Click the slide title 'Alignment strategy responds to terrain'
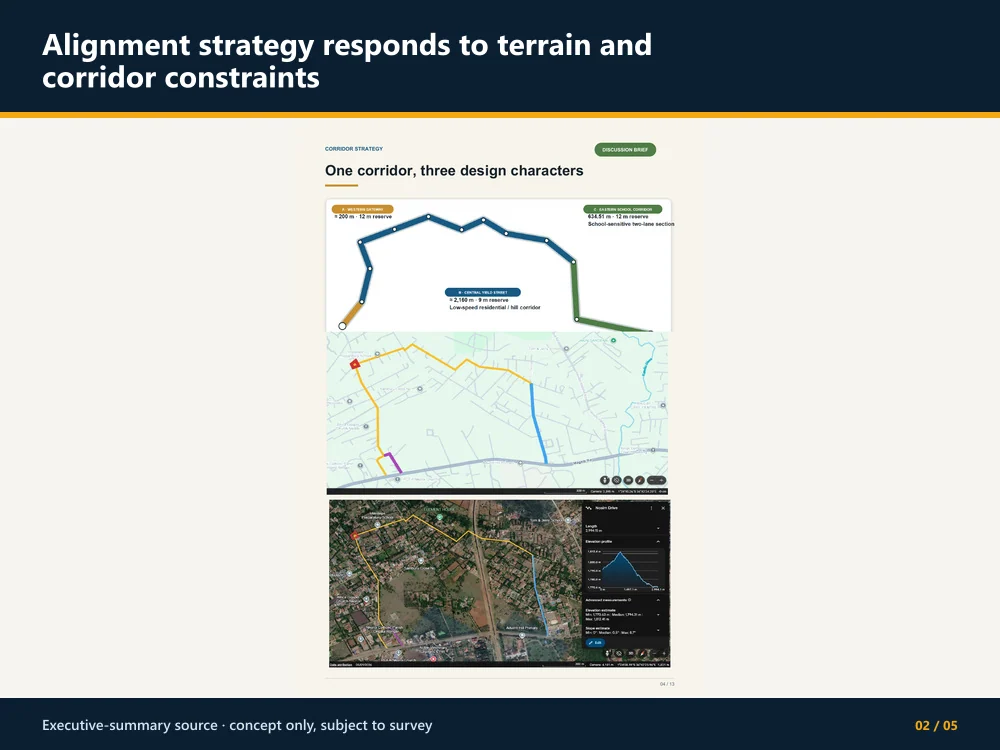This screenshot has width=1000, height=750. pos(347,61)
